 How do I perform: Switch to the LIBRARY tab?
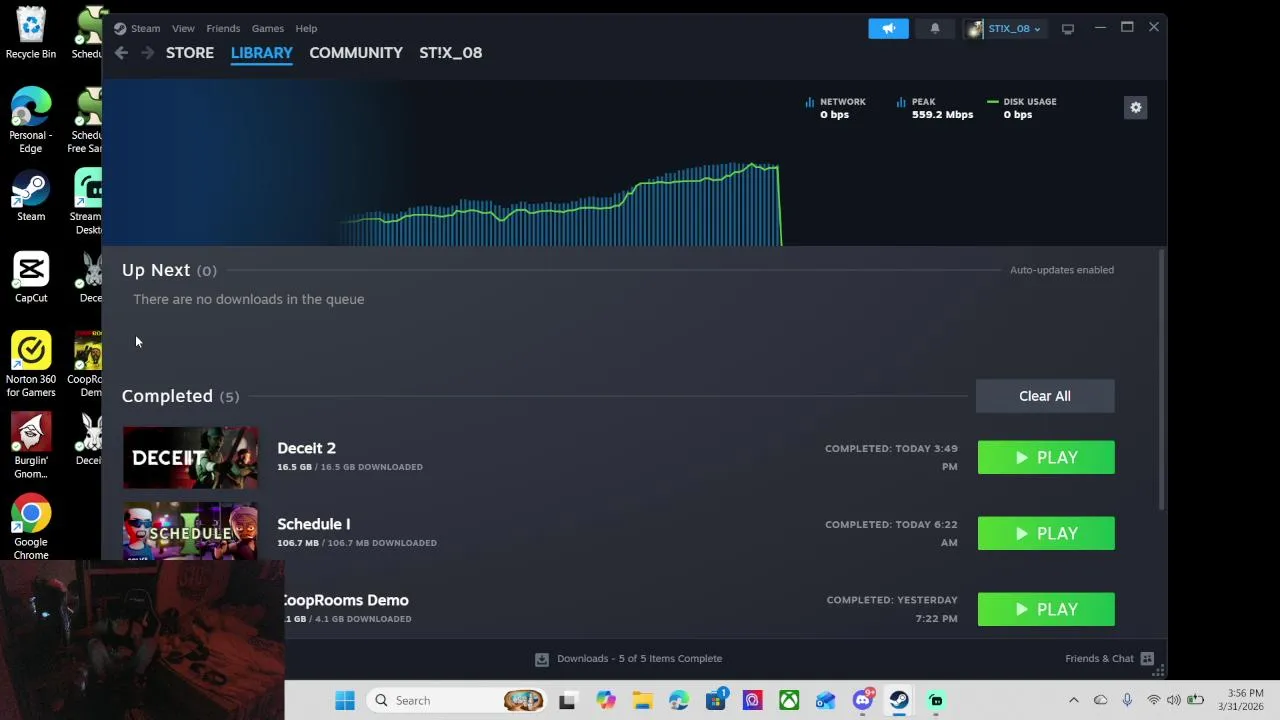click(262, 53)
